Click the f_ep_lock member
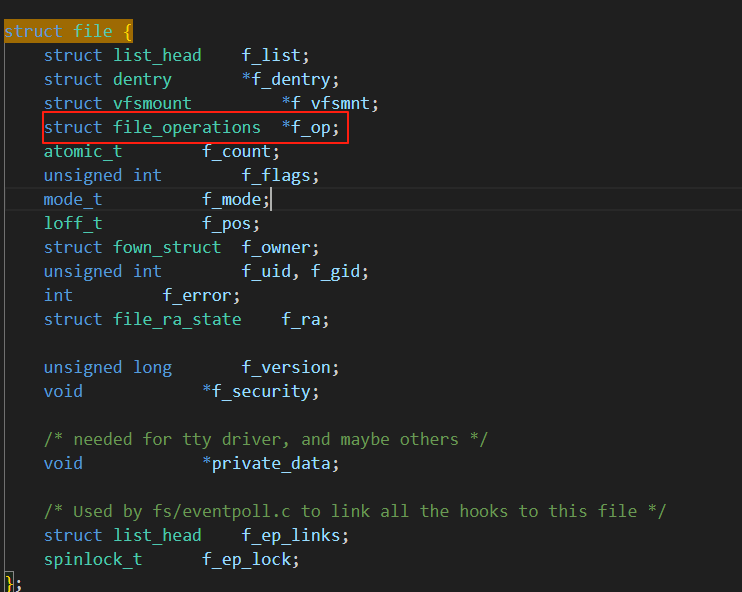The height and width of the screenshot is (592, 742). [x=247, y=559]
